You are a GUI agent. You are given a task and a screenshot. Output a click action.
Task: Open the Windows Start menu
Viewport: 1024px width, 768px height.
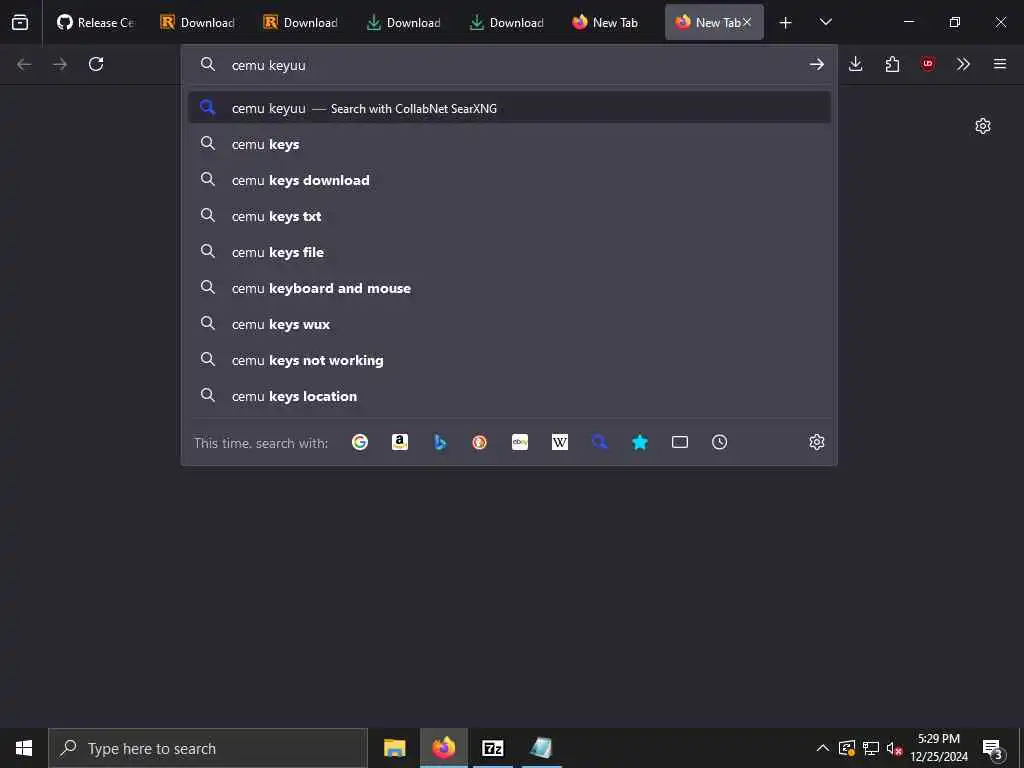pyautogui.click(x=24, y=748)
